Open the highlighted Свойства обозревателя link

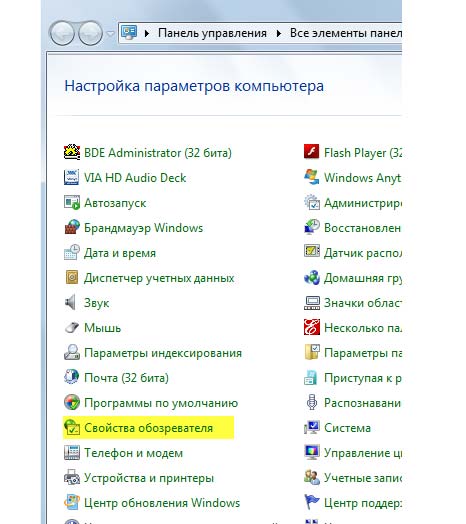coord(148,428)
